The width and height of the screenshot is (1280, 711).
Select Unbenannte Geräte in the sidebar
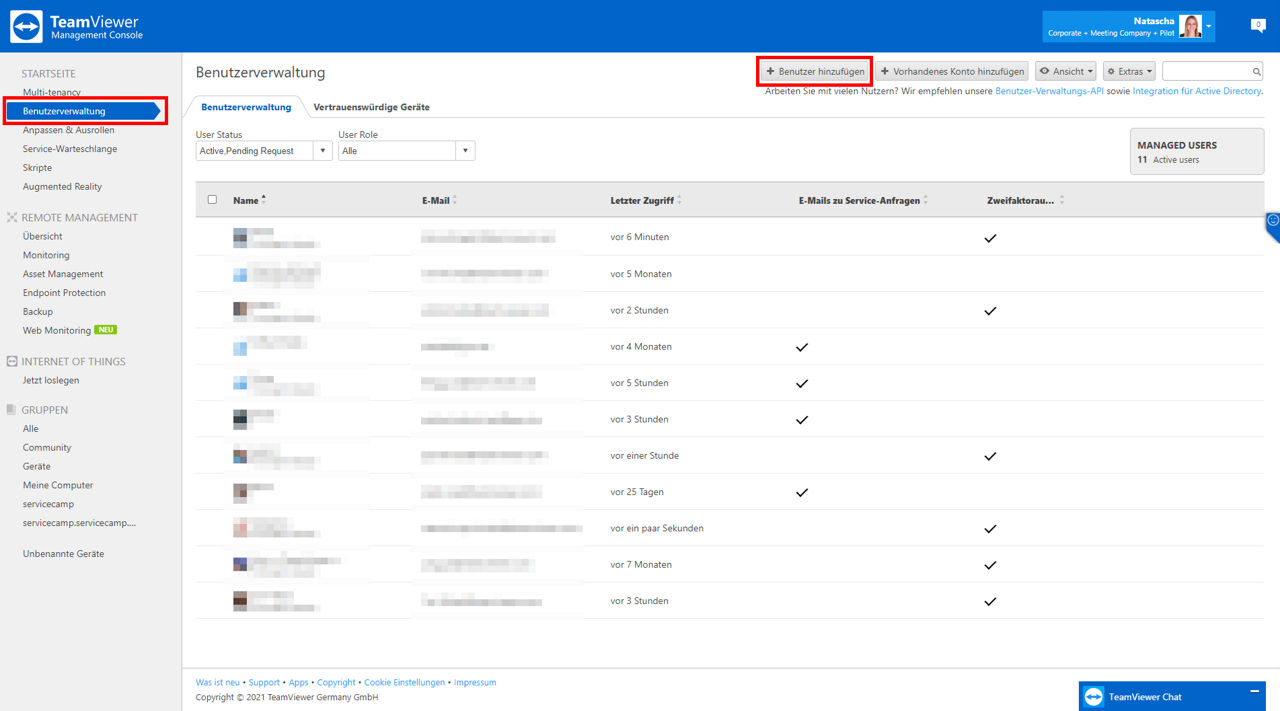click(63, 554)
